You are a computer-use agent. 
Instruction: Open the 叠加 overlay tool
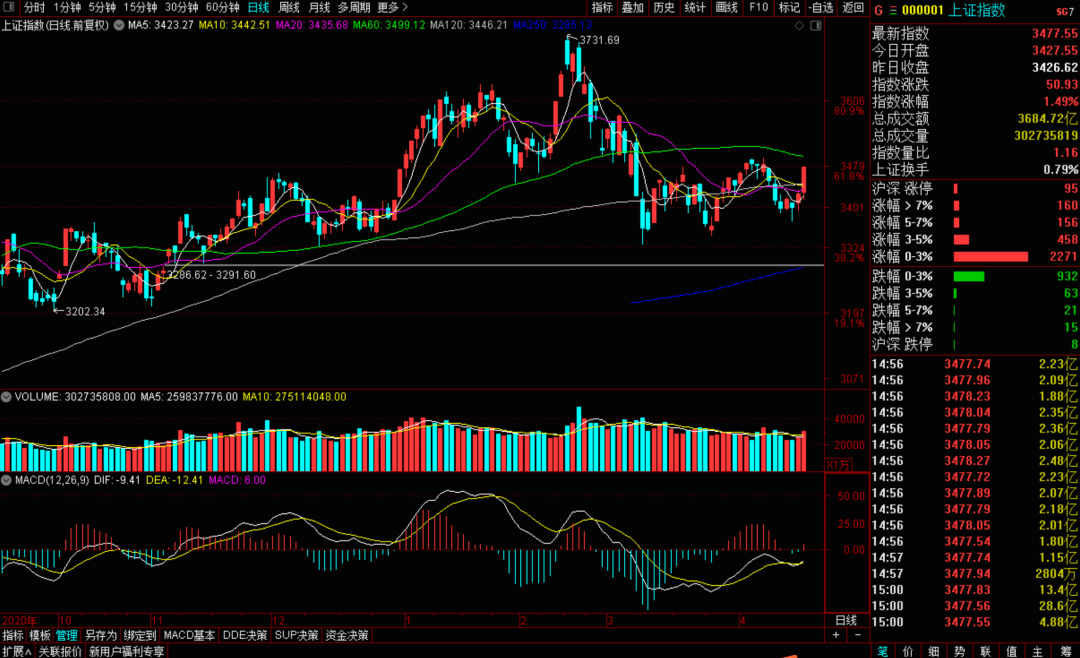point(632,8)
